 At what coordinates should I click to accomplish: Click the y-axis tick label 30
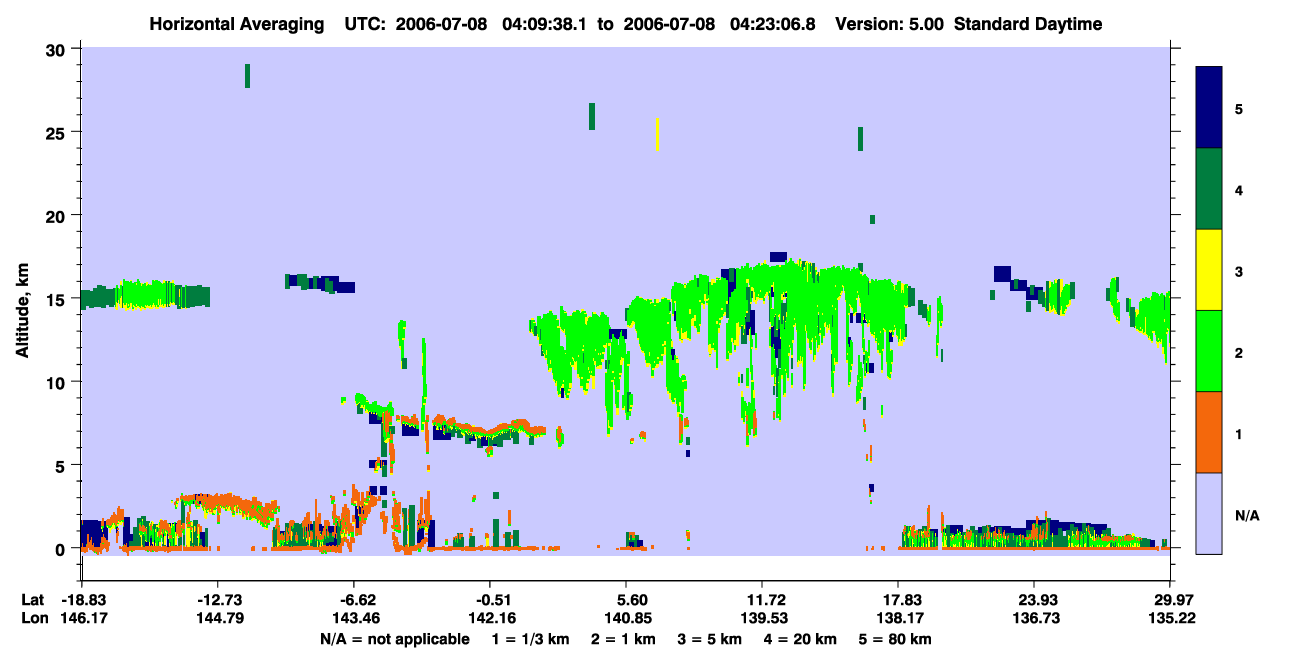(57, 49)
